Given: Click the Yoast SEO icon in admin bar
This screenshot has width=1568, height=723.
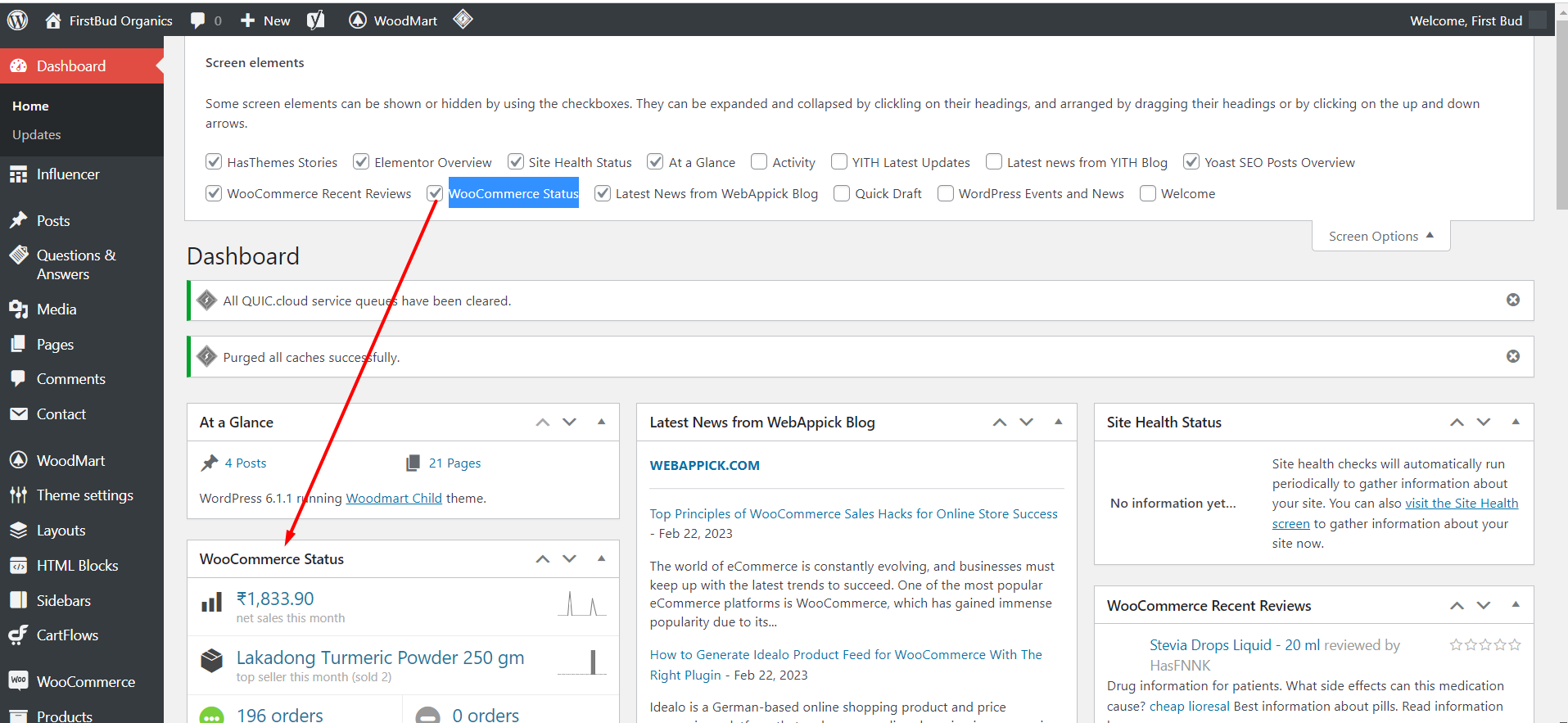Looking at the screenshot, I should pos(316,20).
